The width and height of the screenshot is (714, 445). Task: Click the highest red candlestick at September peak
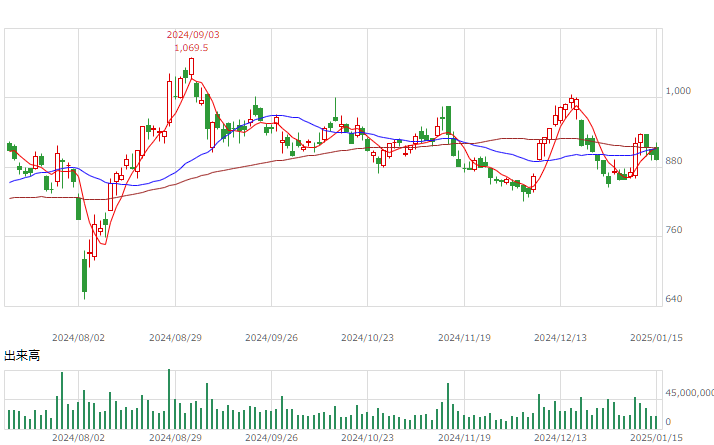tap(192, 66)
